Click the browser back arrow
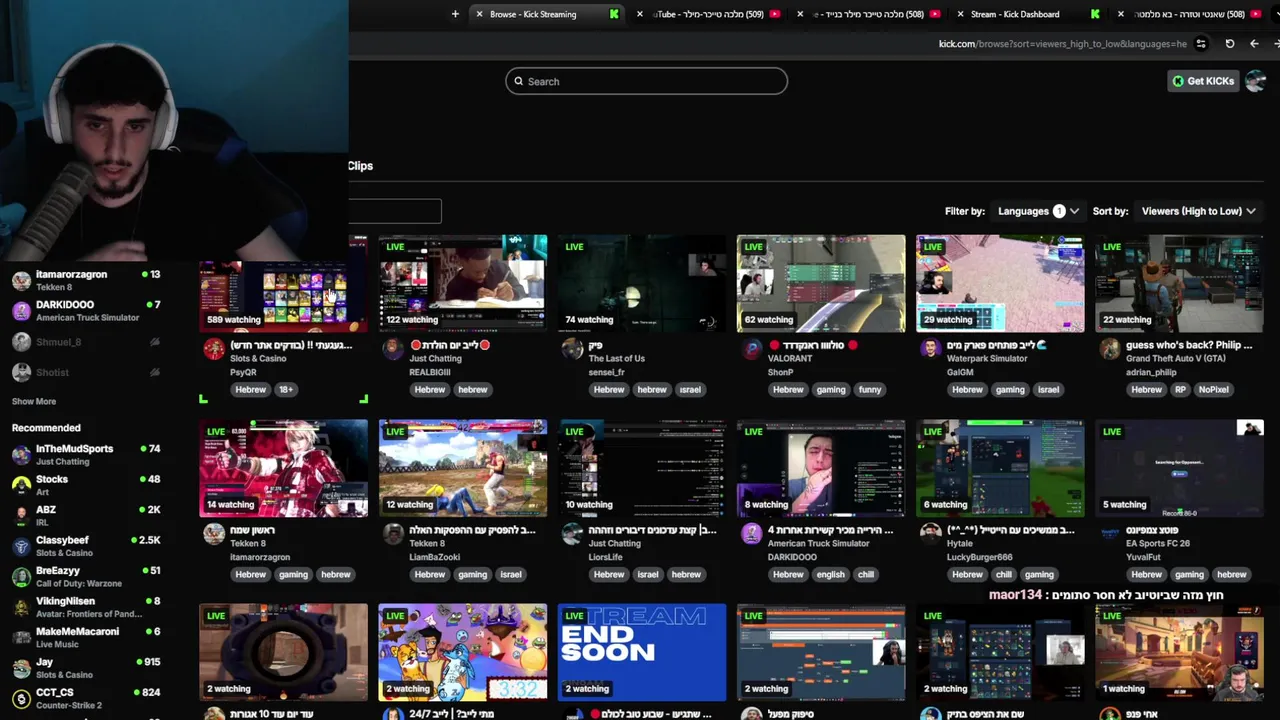 point(1254,44)
